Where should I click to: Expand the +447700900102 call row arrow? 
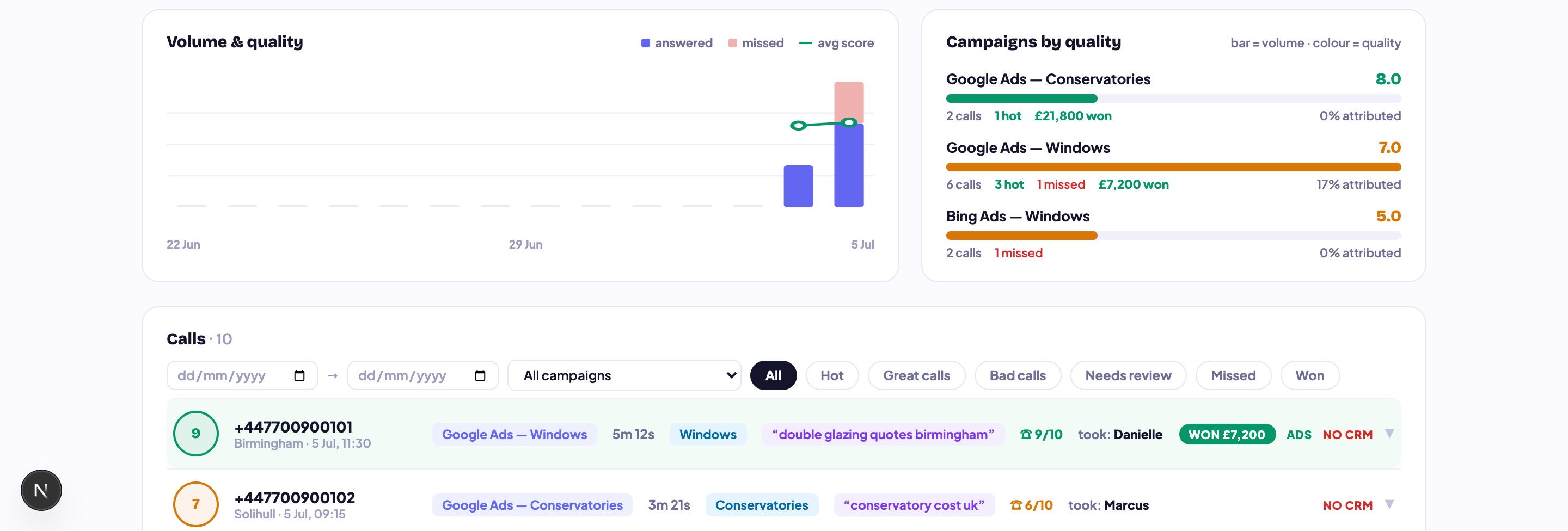tap(1389, 504)
